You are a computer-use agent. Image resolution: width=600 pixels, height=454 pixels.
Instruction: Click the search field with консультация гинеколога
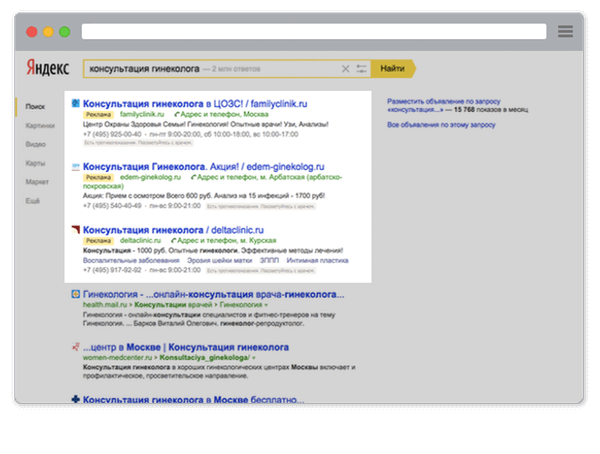coord(227,69)
